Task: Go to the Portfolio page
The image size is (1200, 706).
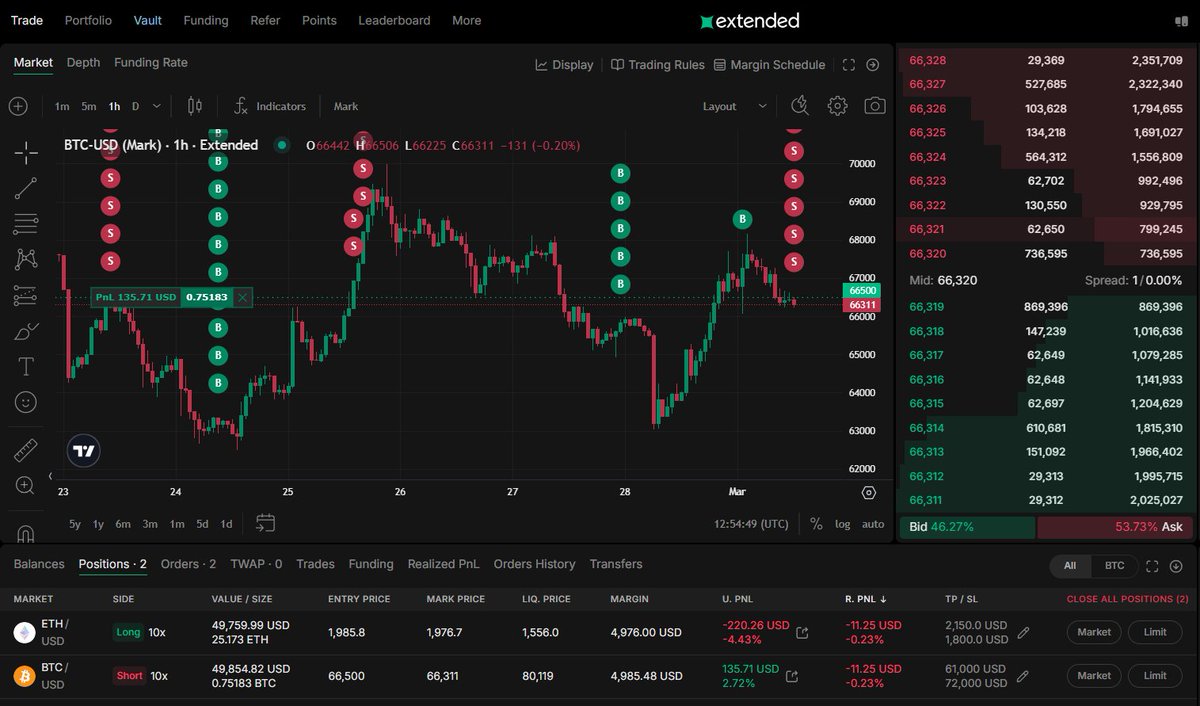Action: pyautogui.click(x=88, y=20)
